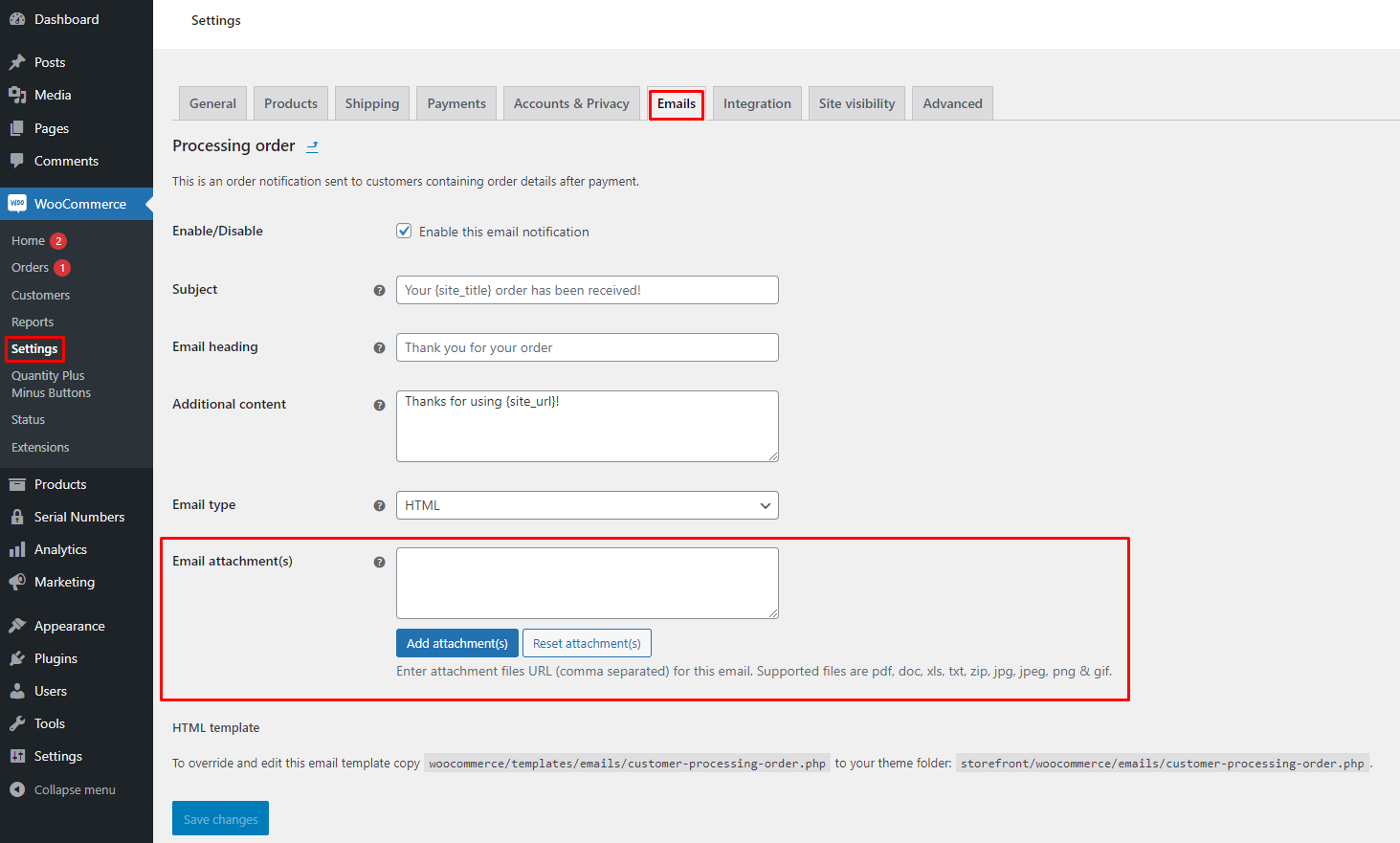
Task: Click the Marketing megaphone icon
Action: click(x=17, y=582)
